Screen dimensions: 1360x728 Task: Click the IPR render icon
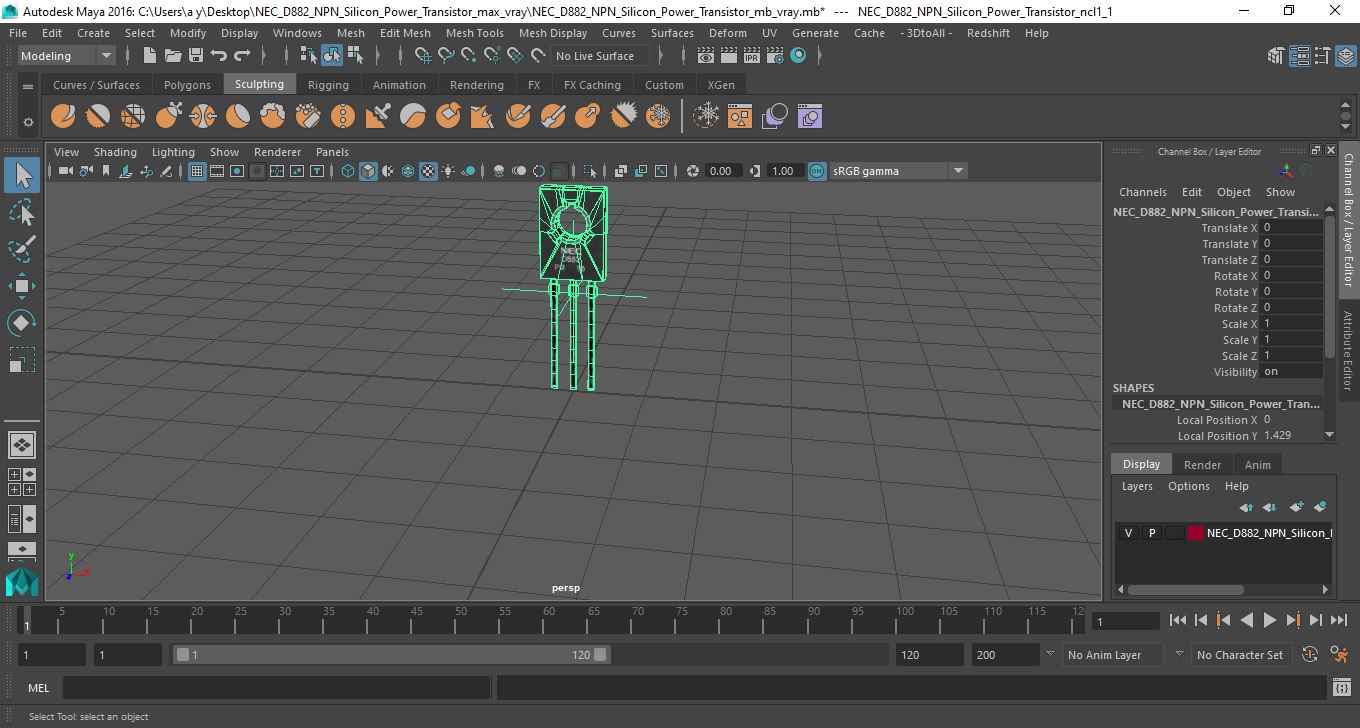752,56
